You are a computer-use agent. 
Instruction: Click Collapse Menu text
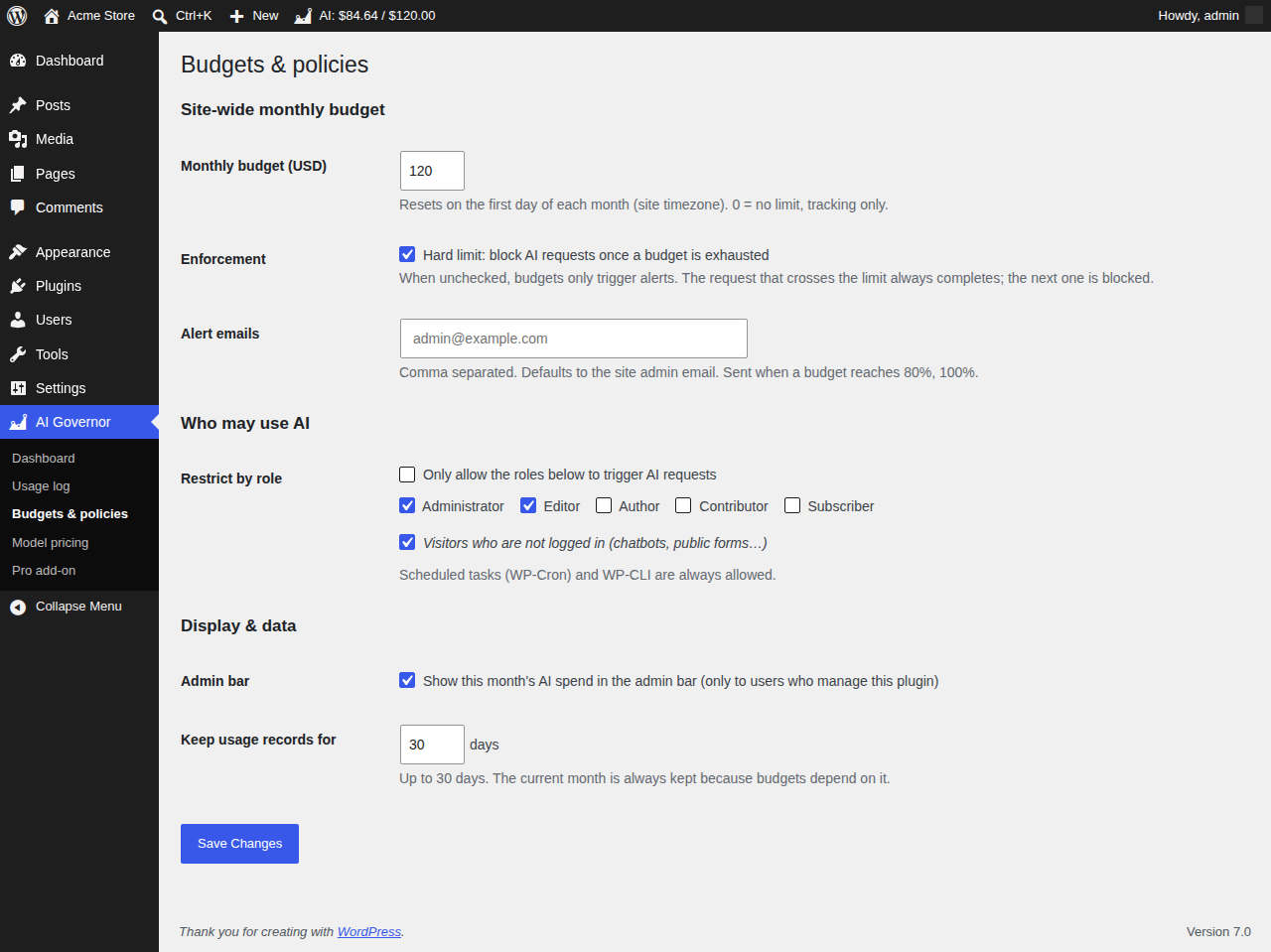click(78, 607)
